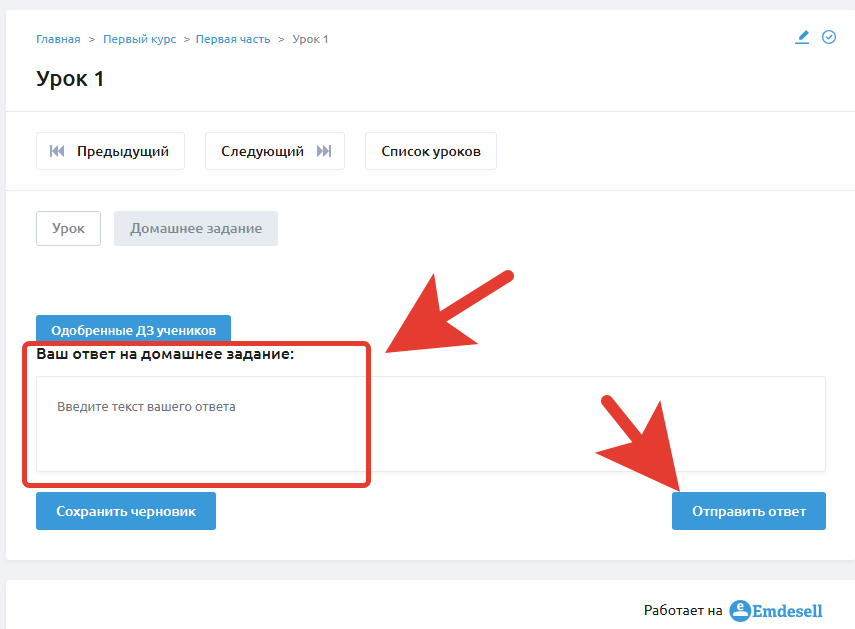The image size is (855, 629).
Task: Open Первая часть breadcrumb link
Action: [233, 39]
